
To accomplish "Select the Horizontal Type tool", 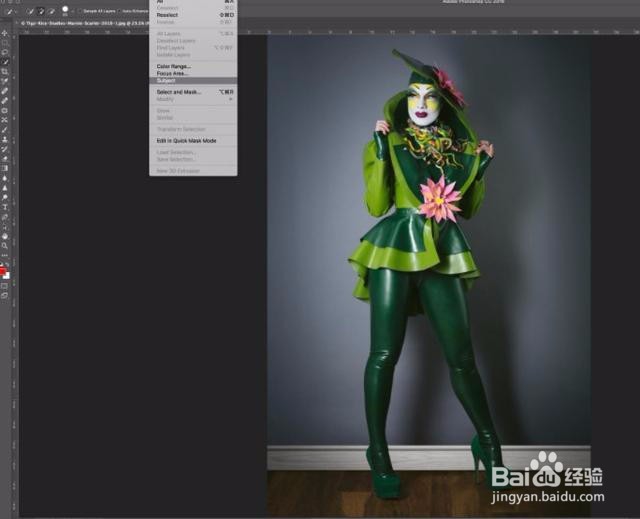I will coord(4,207).
